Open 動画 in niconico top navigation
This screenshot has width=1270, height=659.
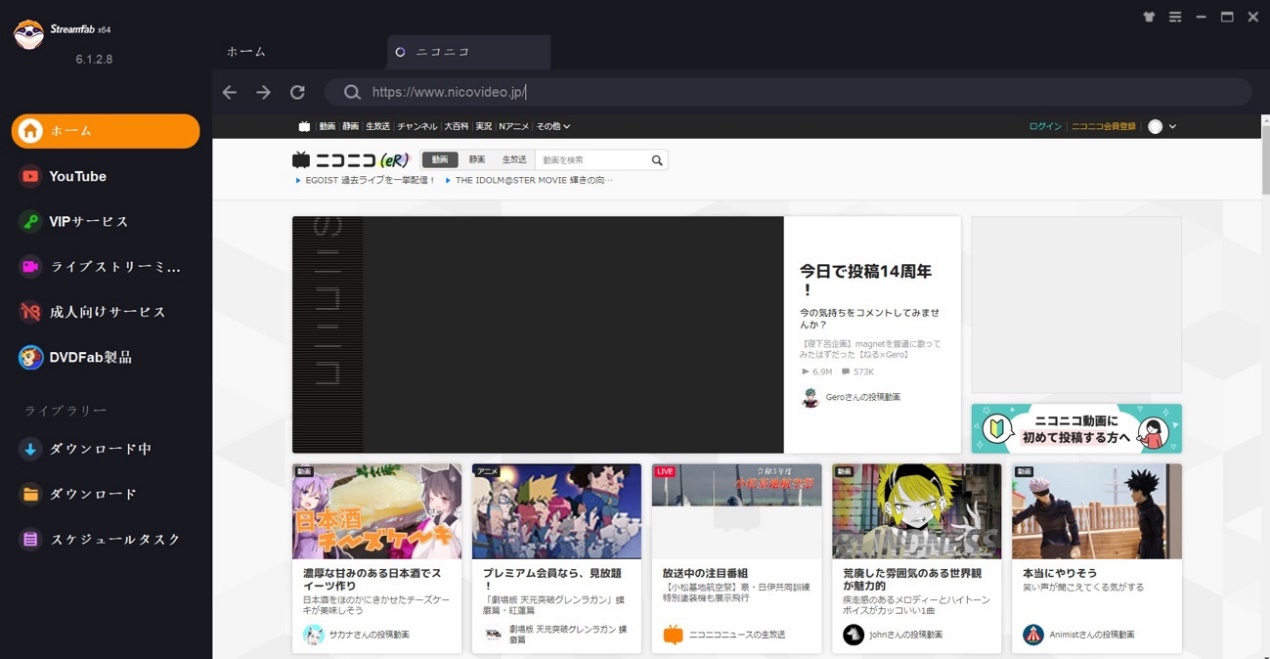click(327, 127)
